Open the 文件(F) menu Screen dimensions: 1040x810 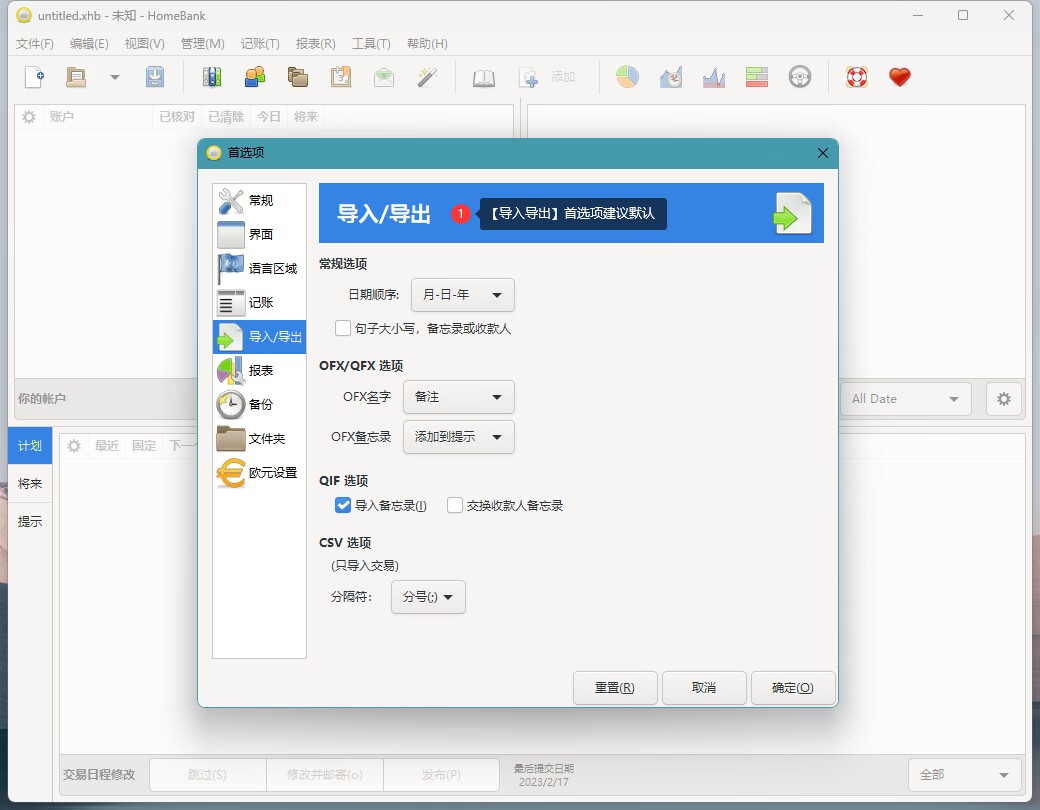click(34, 44)
